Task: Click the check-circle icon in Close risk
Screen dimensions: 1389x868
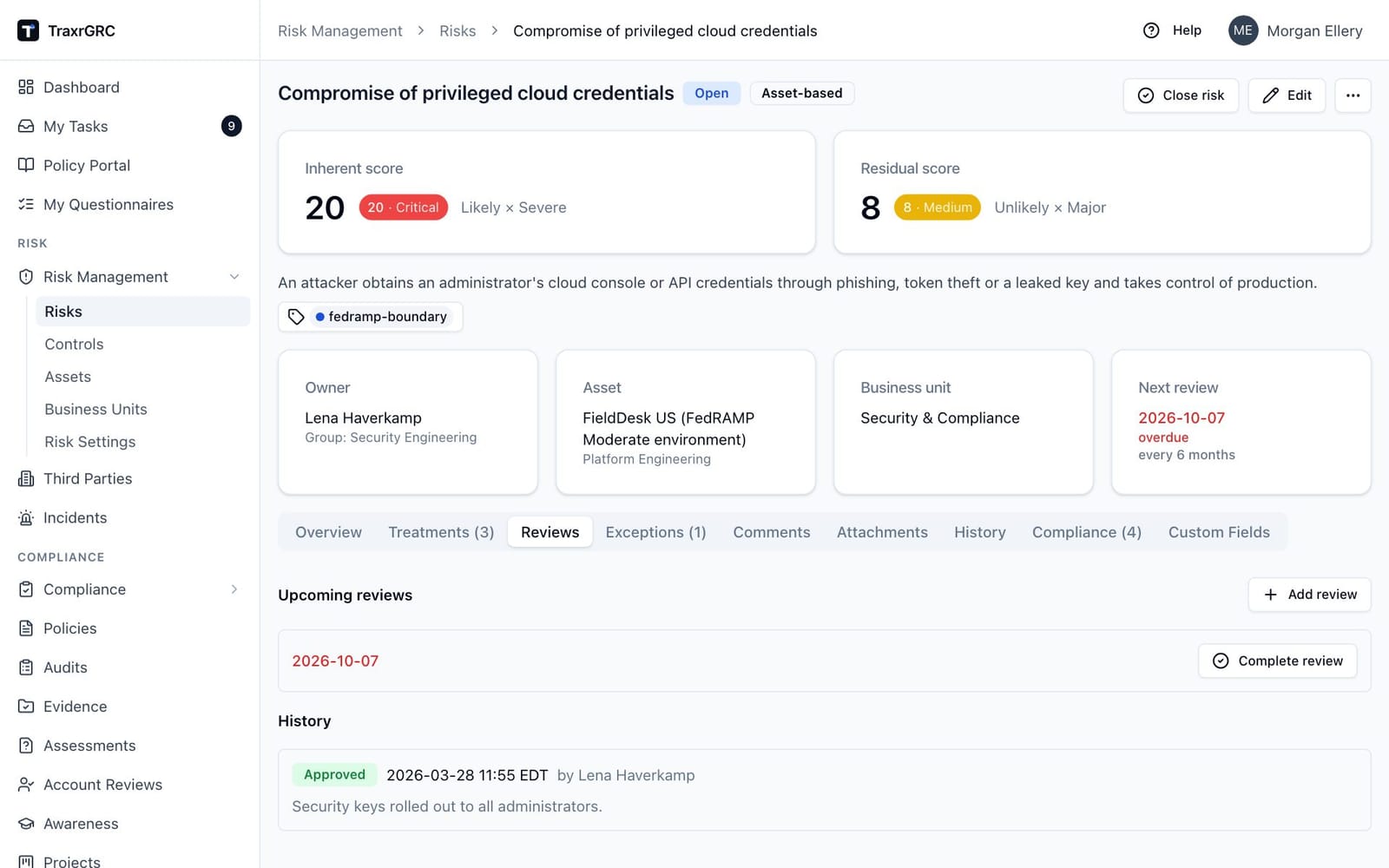Action: [1146, 95]
